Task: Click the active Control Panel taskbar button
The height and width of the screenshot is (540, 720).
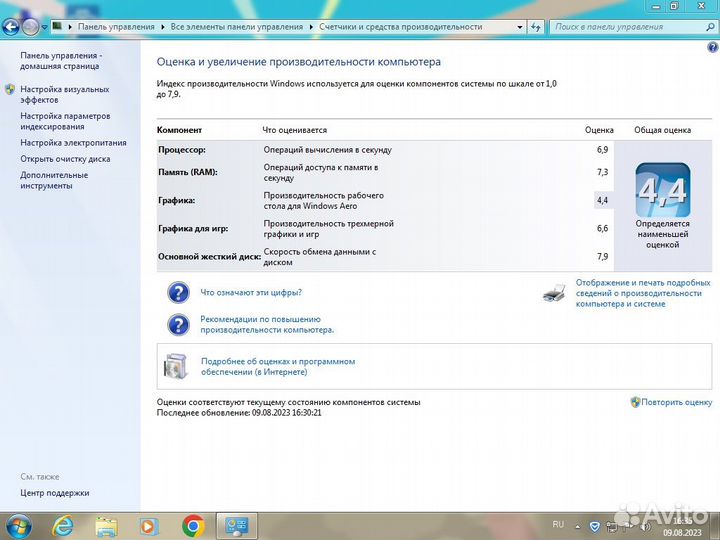Action: pos(237,526)
